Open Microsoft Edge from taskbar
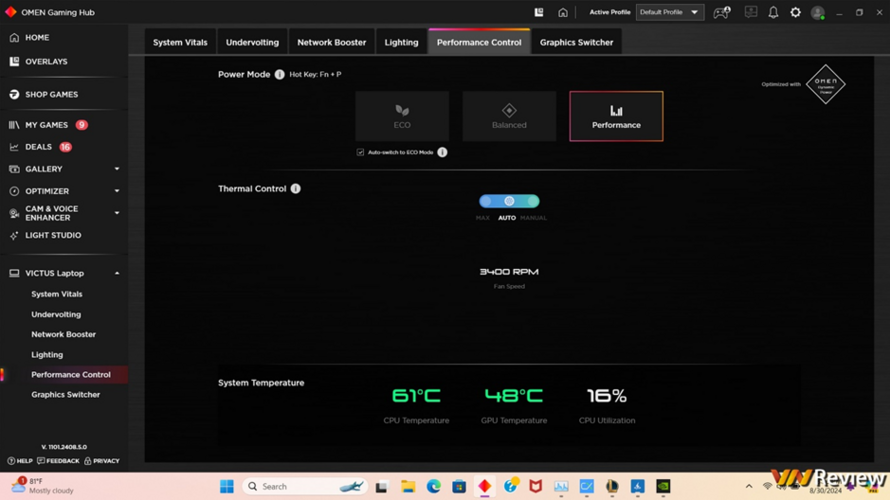This screenshot has height=500, width=890. tap(434, 486)
